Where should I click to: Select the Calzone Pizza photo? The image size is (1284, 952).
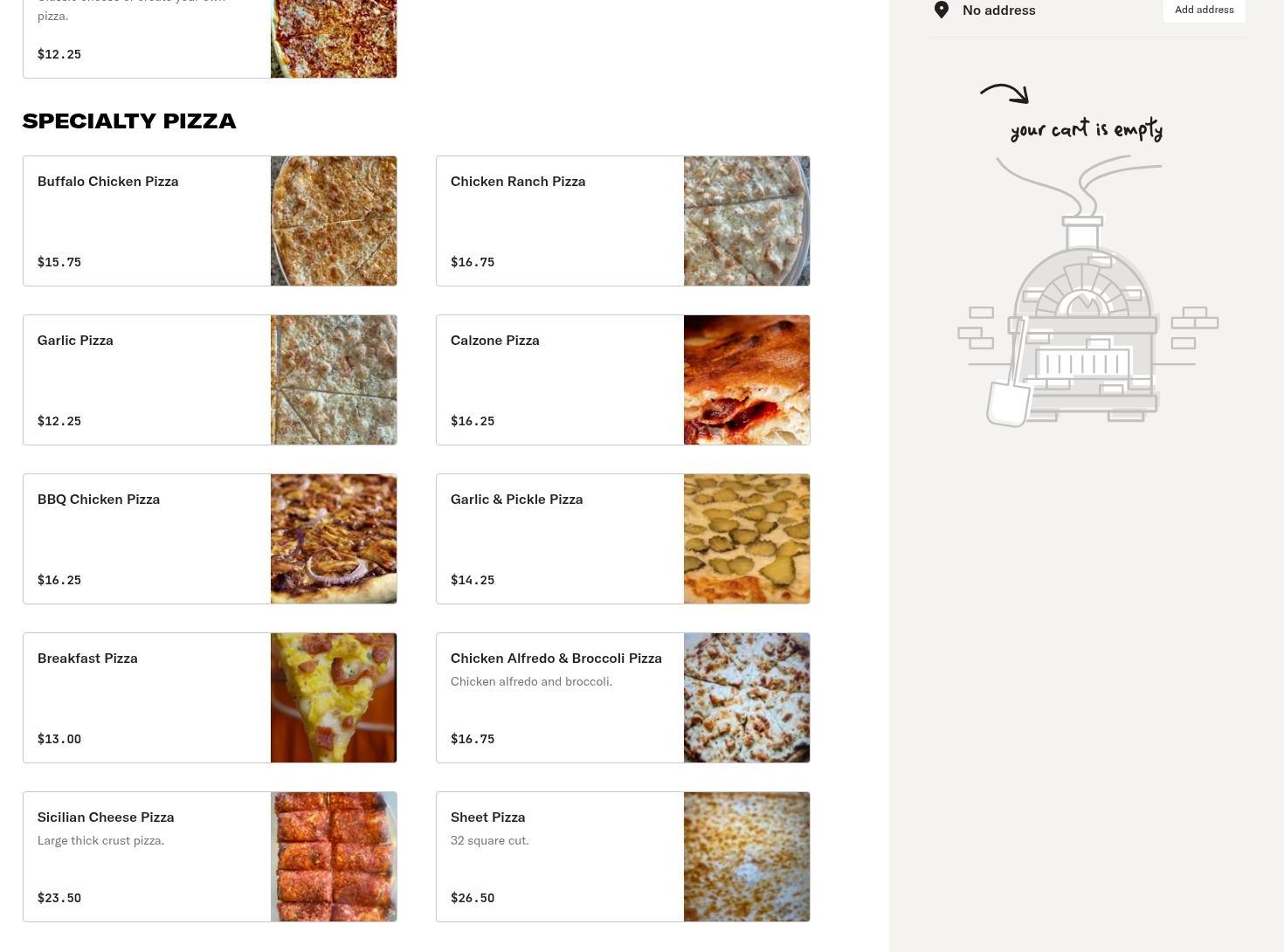point(747,380)
